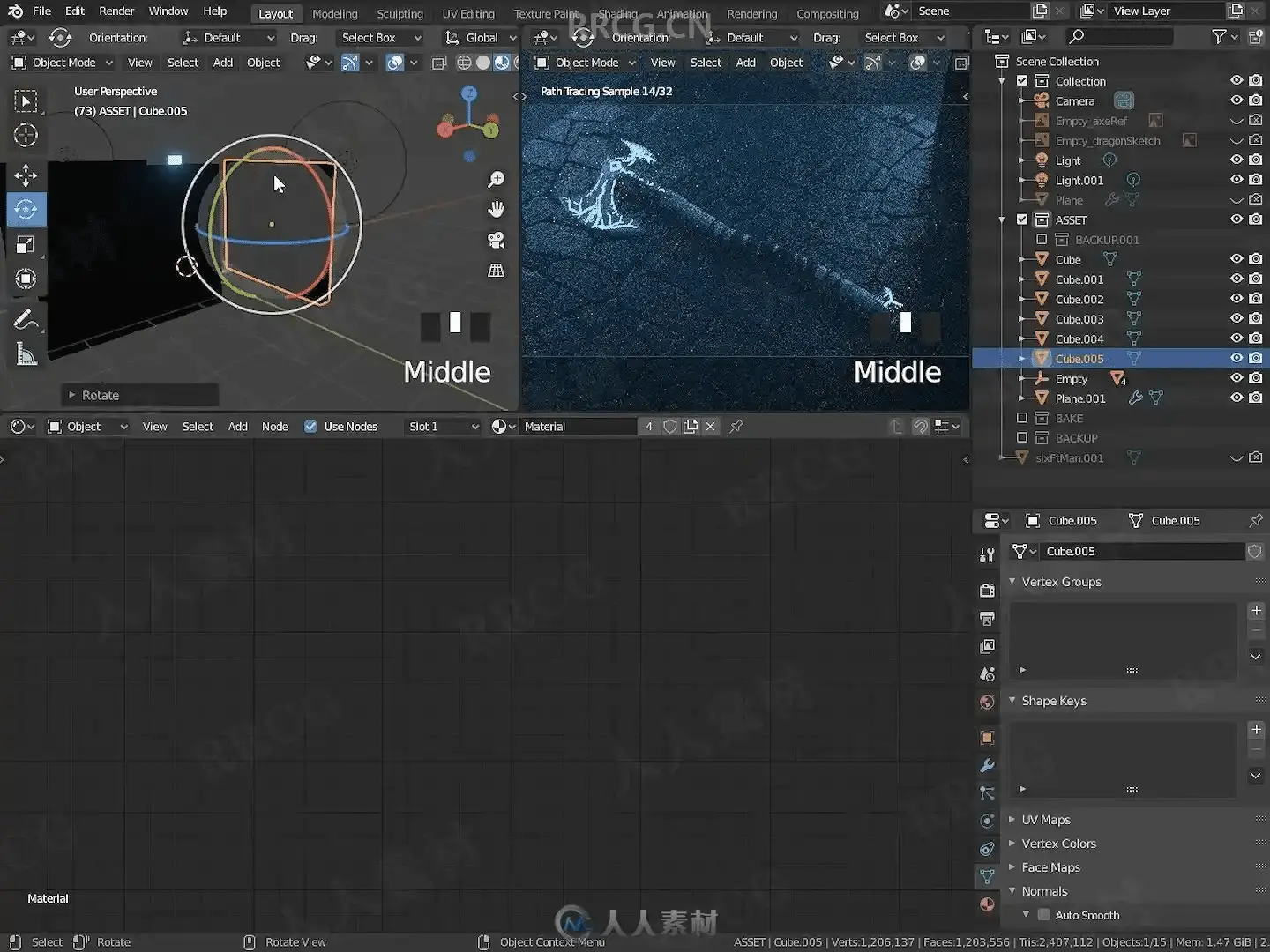
Task: Toggle camera view gizmo icon
Action: tap(497, 240)
